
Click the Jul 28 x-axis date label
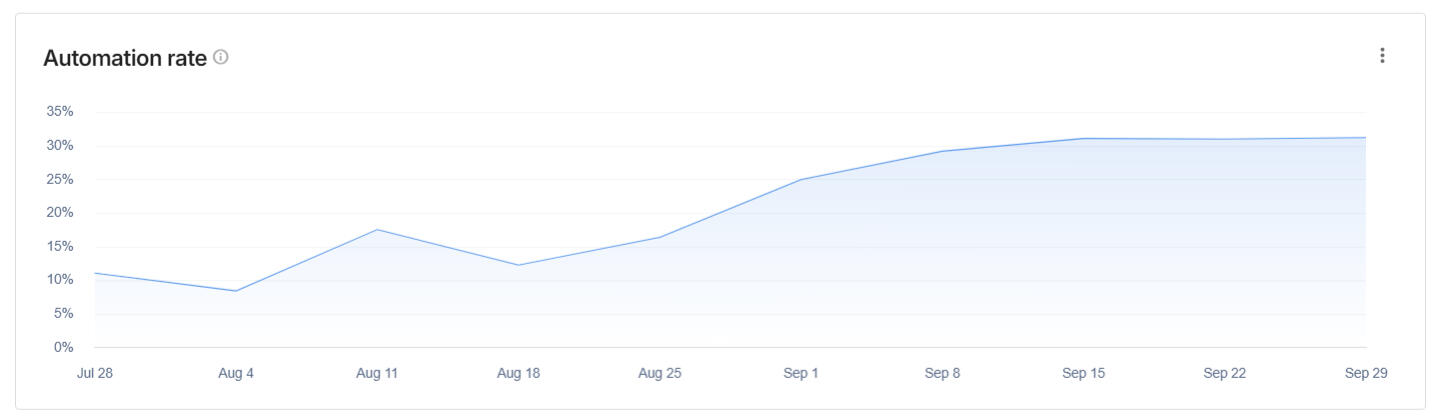[x=94, y=374]
